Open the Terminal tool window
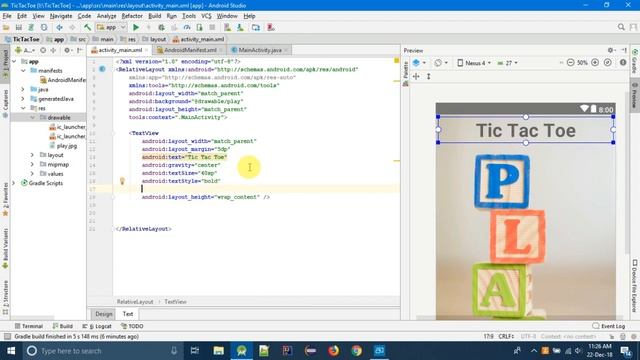 click(x=29, y=326)
